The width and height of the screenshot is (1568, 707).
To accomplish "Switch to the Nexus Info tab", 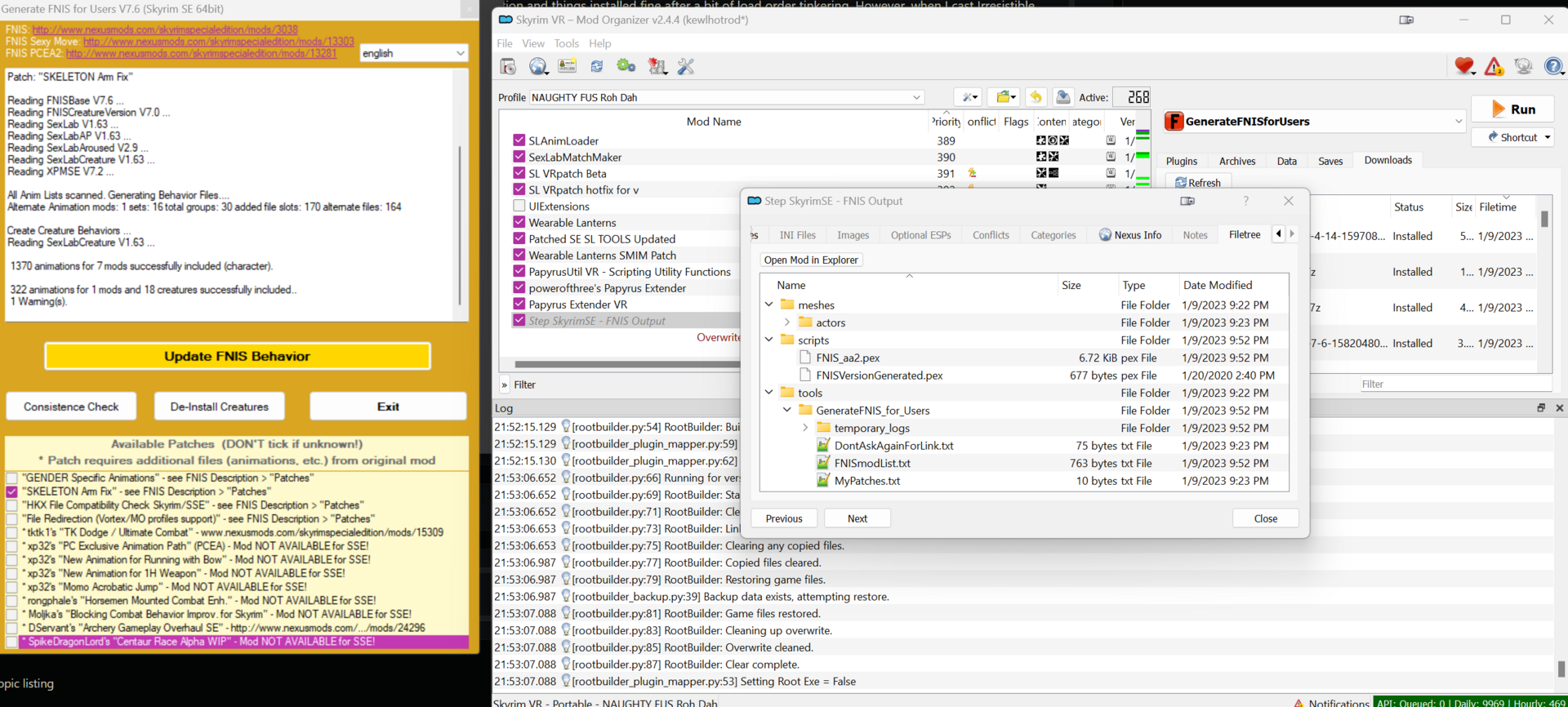I will coord(1130,235).
